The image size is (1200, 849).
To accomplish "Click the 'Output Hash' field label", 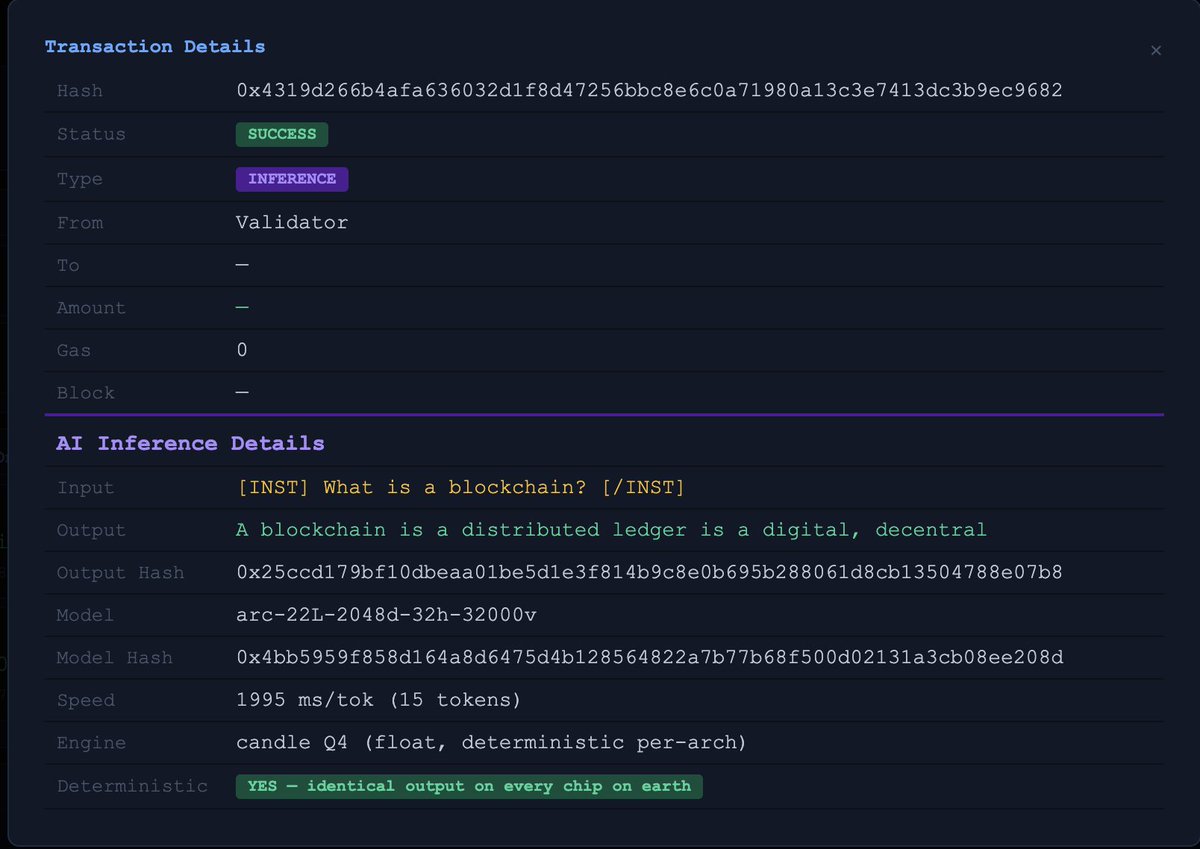I will (120, 573).
